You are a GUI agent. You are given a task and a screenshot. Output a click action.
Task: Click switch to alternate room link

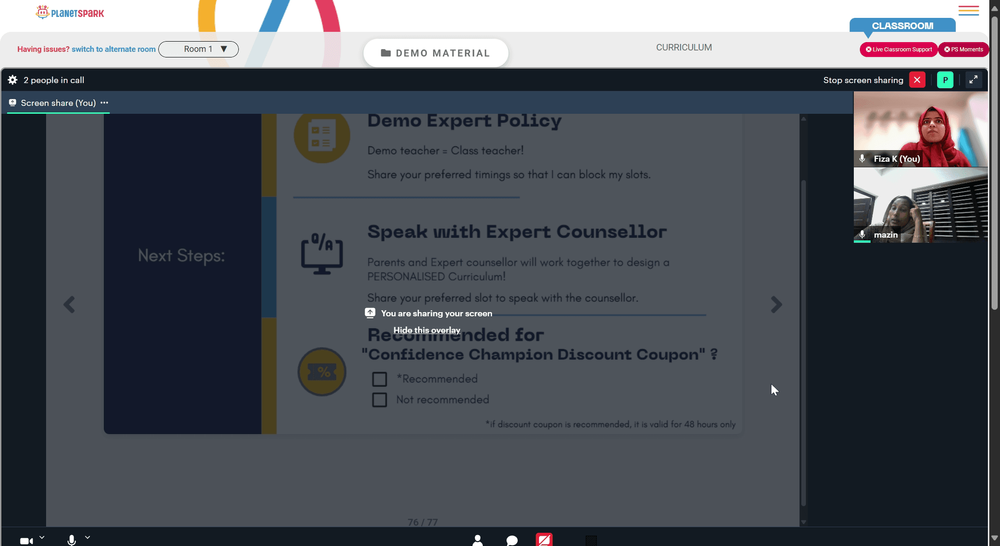point(114,49)
